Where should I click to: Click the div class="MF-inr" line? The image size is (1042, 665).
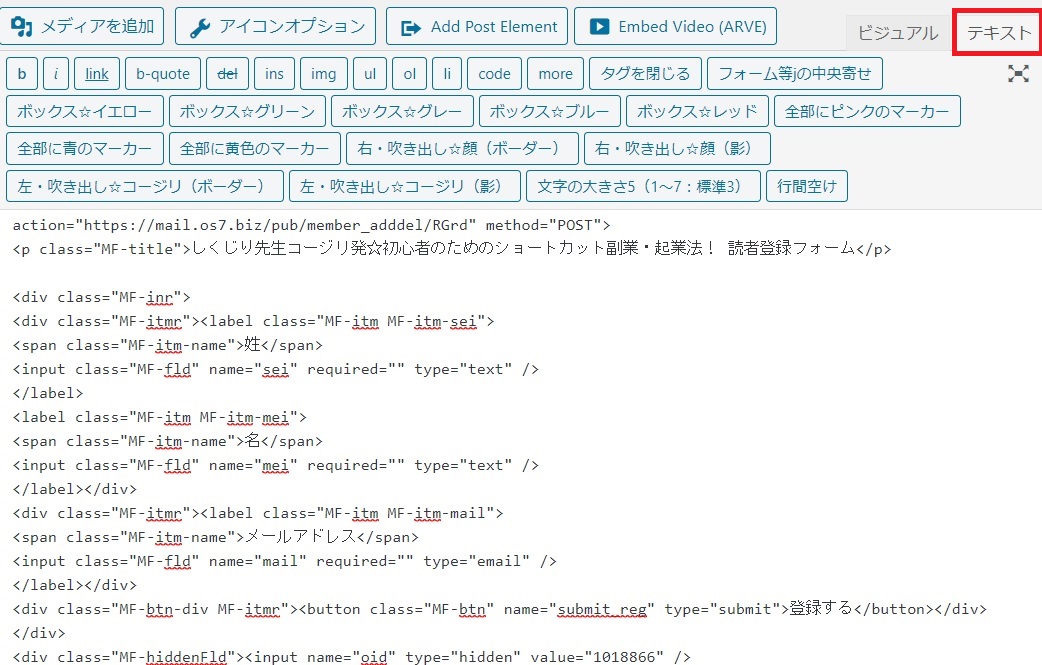pyautogui.click(x=102, y=297)
